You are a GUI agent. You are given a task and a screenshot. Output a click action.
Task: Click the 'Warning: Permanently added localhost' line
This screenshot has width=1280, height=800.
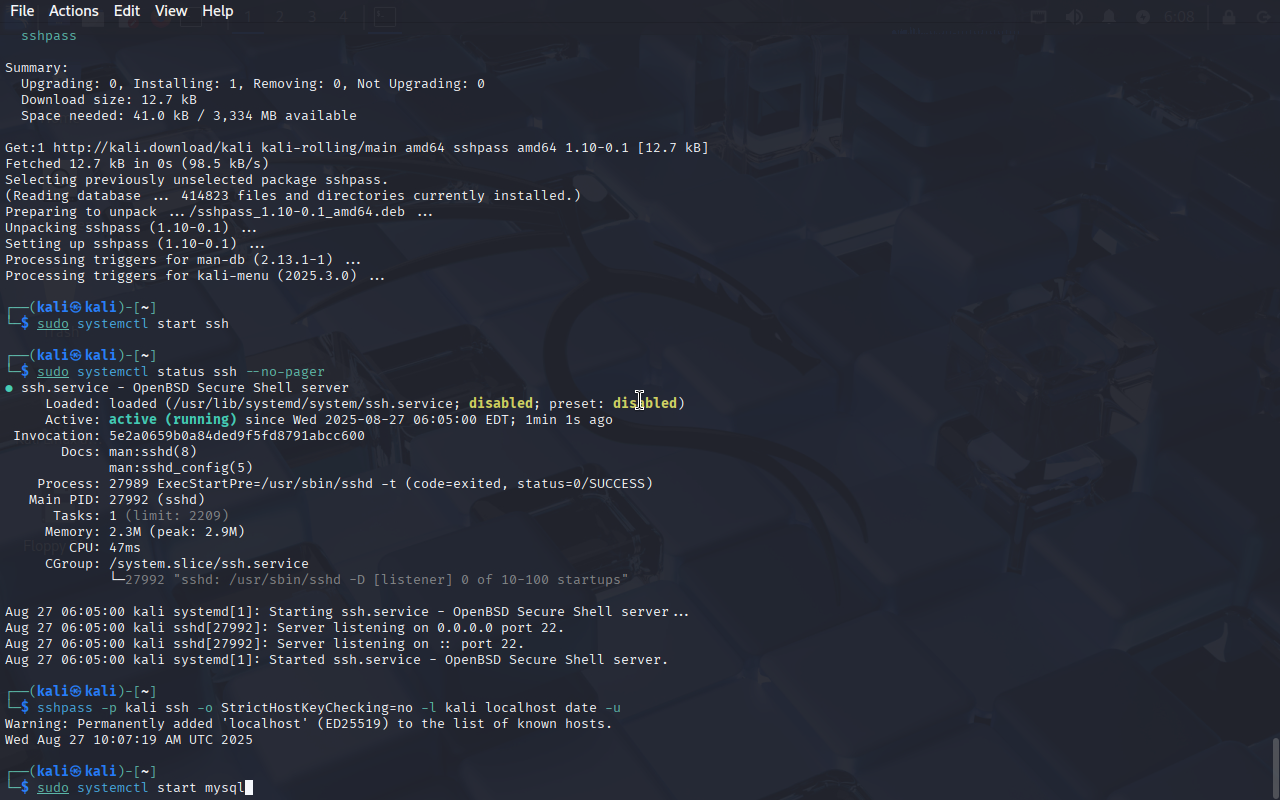[x=309, y=724]
